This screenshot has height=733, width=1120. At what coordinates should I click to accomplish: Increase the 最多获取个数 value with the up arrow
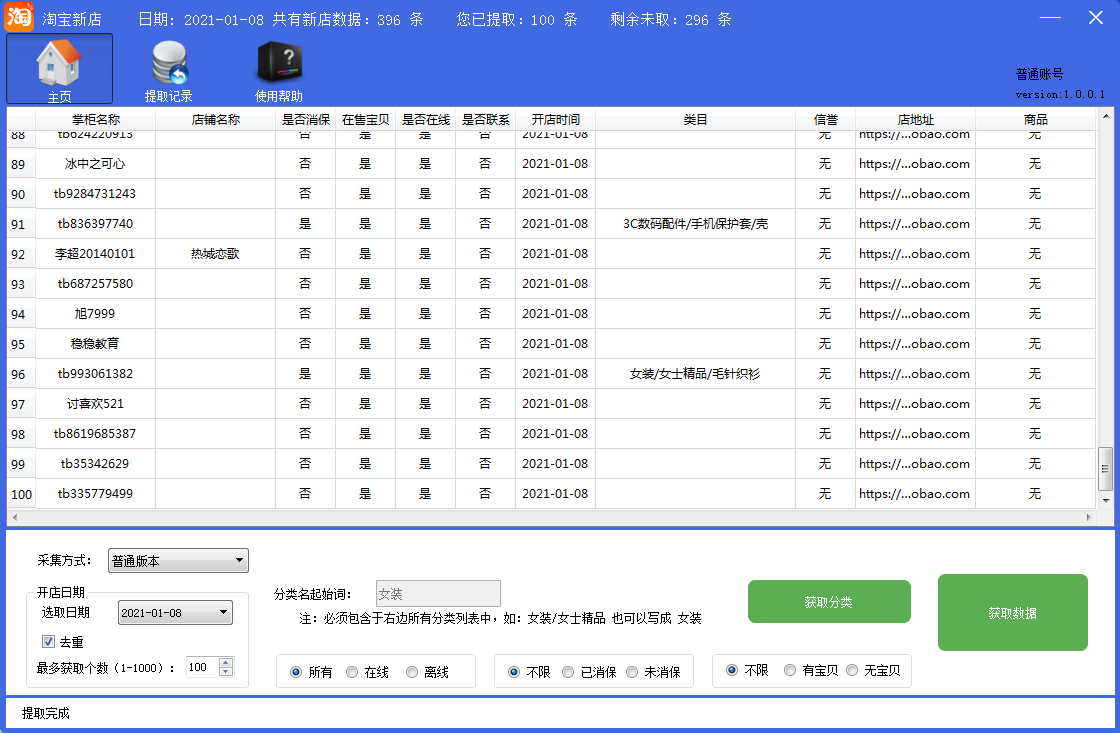pyautogui.click(x=226, y=662)
